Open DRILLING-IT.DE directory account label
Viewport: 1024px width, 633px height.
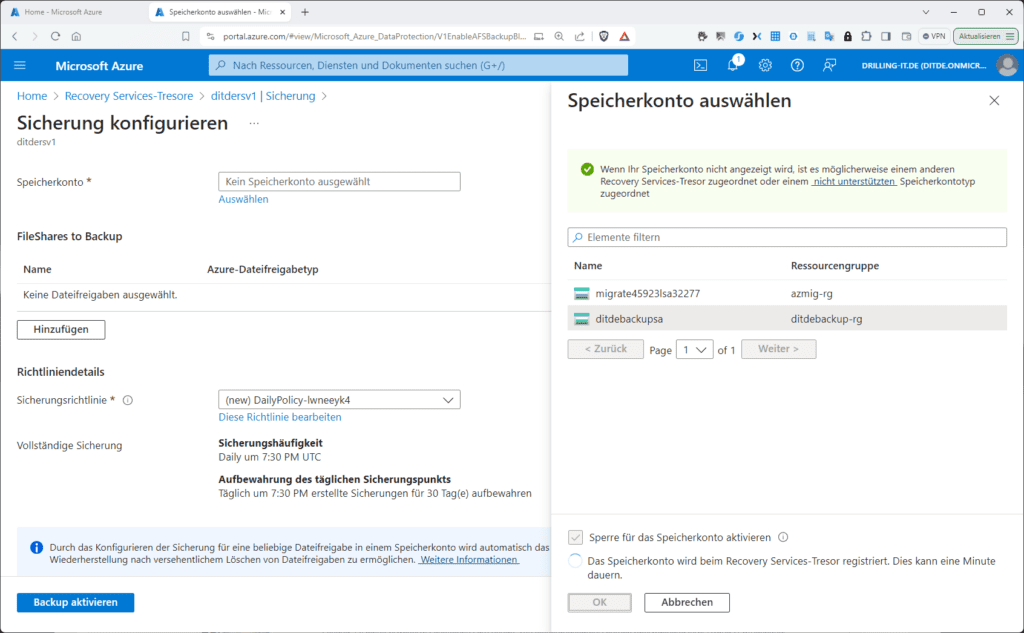tap(923, 65)
